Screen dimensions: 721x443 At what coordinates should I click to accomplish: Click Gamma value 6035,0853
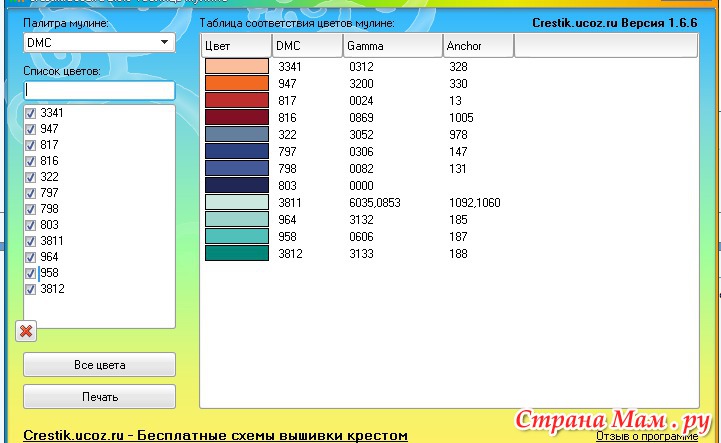(x=375, y=203)
